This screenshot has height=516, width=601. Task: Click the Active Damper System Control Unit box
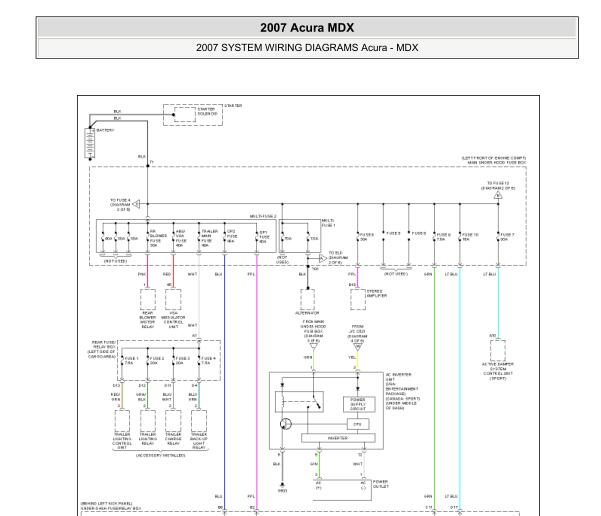tap(498, 350)
